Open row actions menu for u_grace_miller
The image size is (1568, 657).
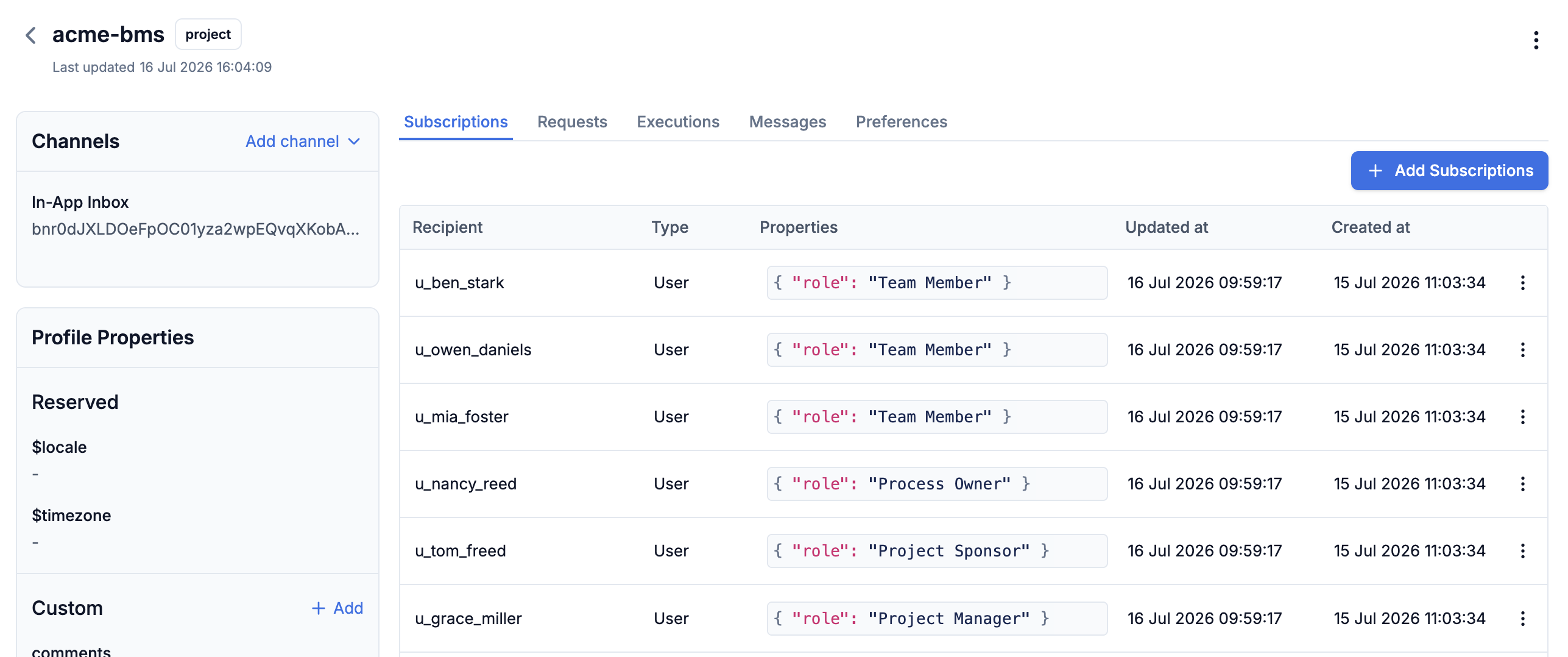tap(1522, 619)
